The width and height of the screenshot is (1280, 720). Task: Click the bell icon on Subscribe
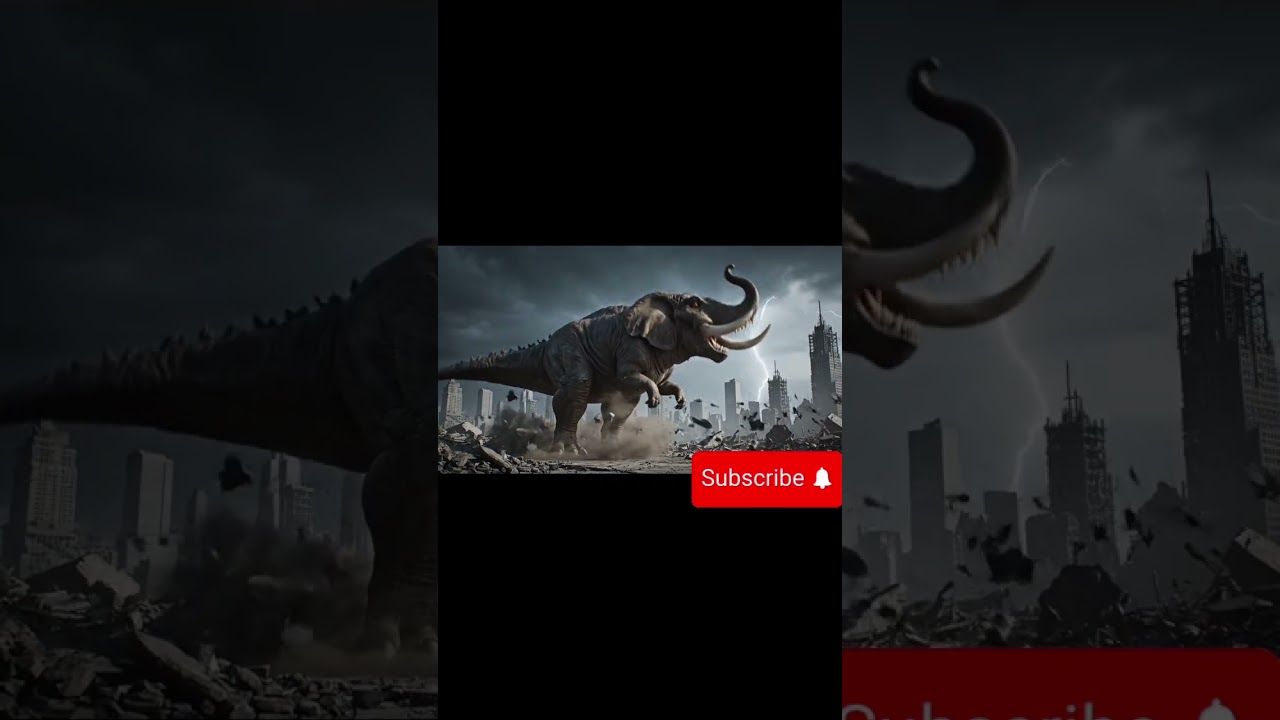822,478
